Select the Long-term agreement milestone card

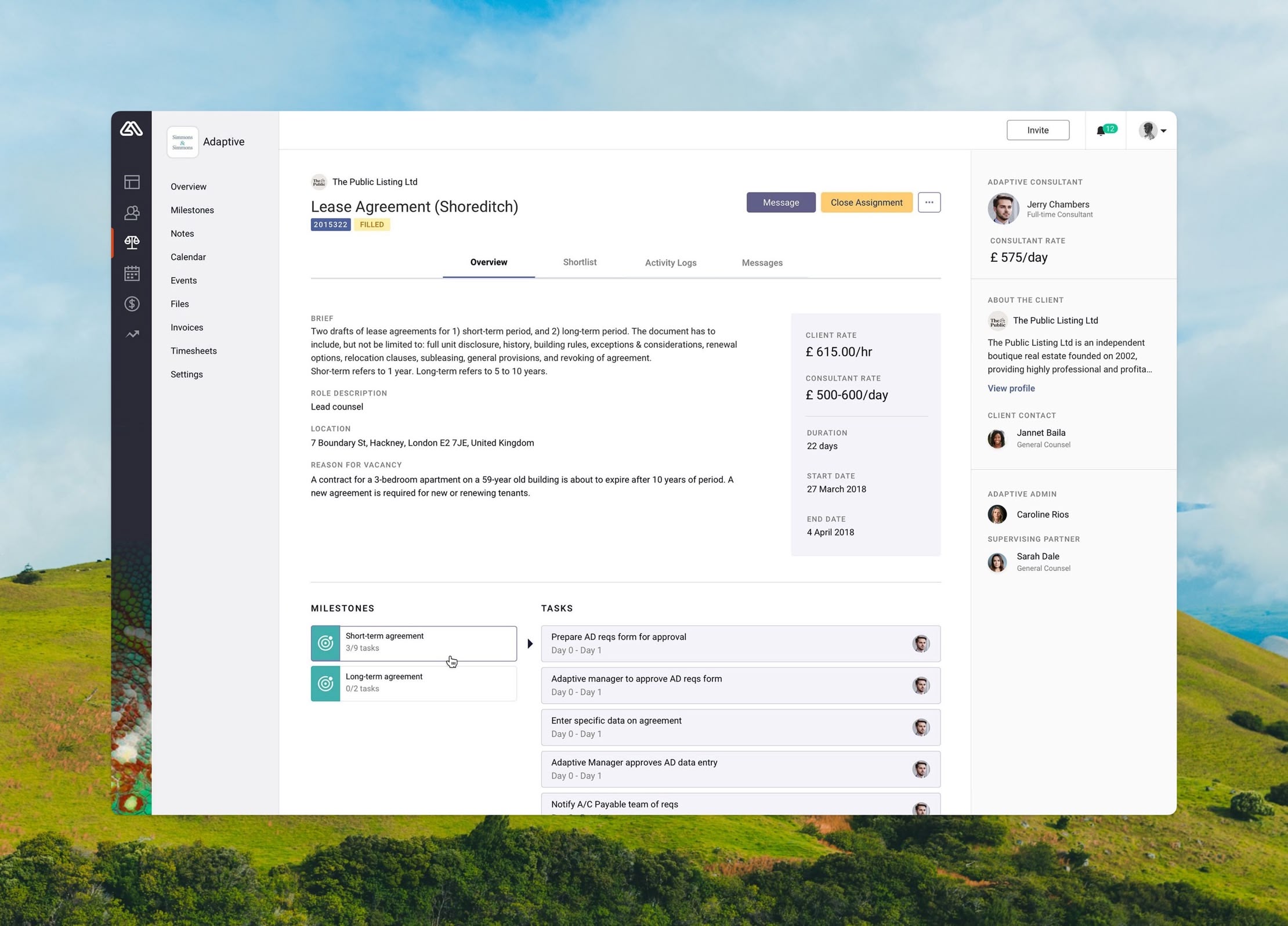(x=414, y=683)
